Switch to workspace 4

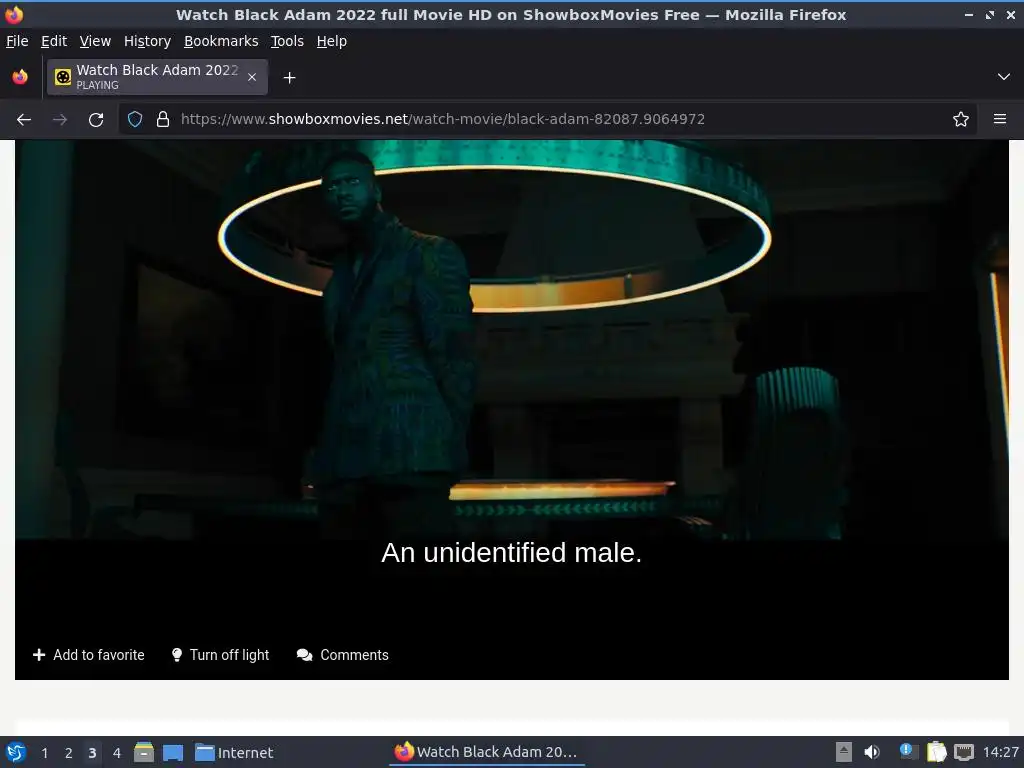[x=117, y=753]
